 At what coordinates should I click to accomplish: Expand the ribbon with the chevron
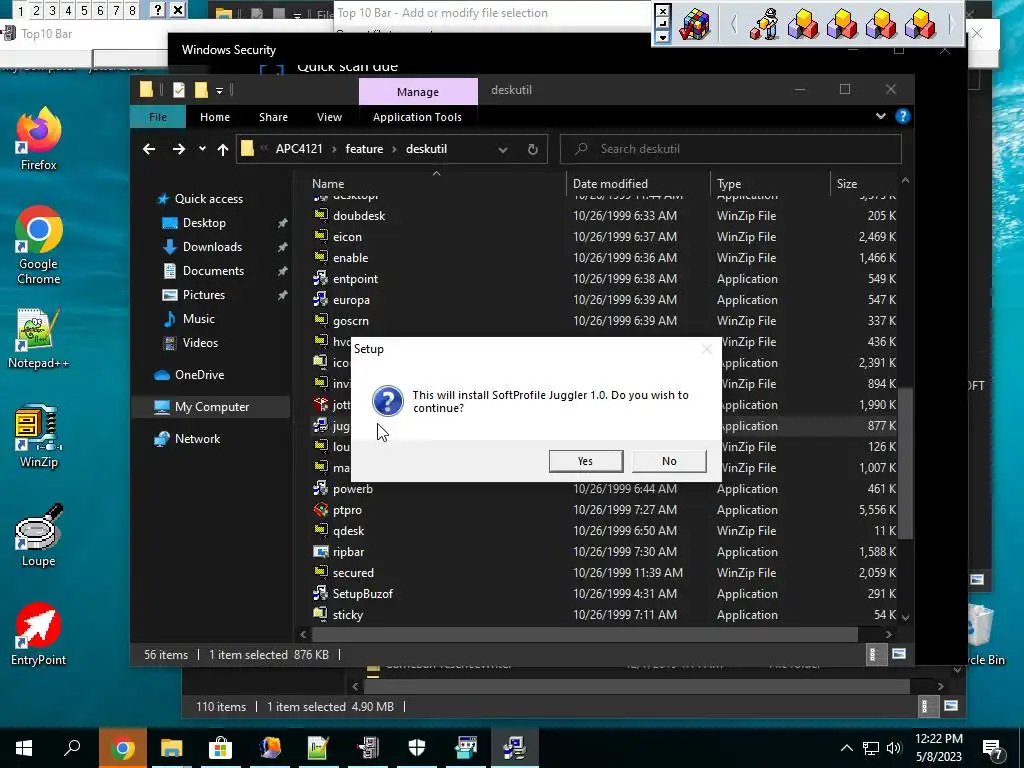[881, 116]
